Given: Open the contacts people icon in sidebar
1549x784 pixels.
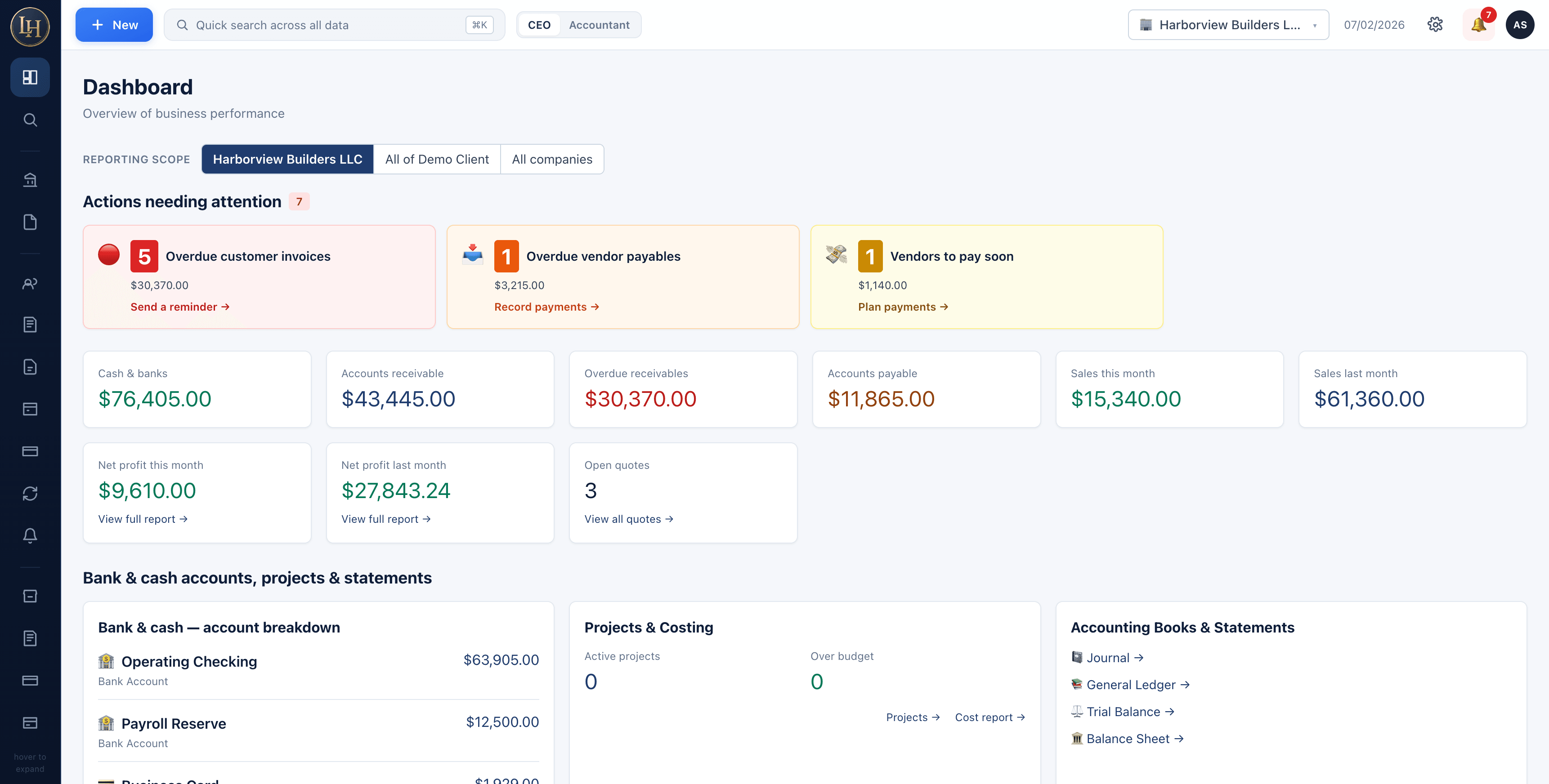Looking at the screenshot, I should tap(30, 283).
